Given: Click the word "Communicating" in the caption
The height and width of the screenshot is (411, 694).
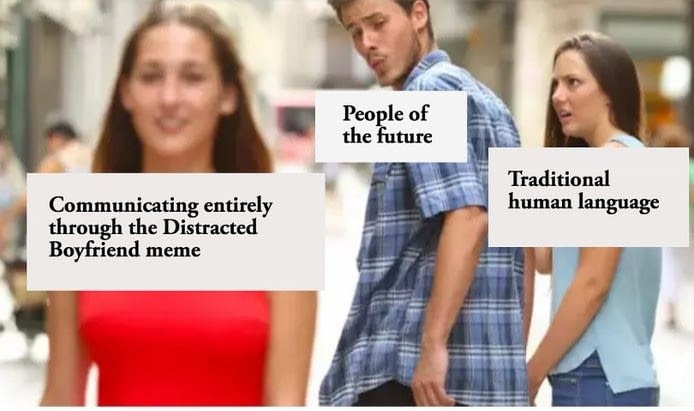Looking at the screenshot, I should pyautogui.click(x=123, y=205).
